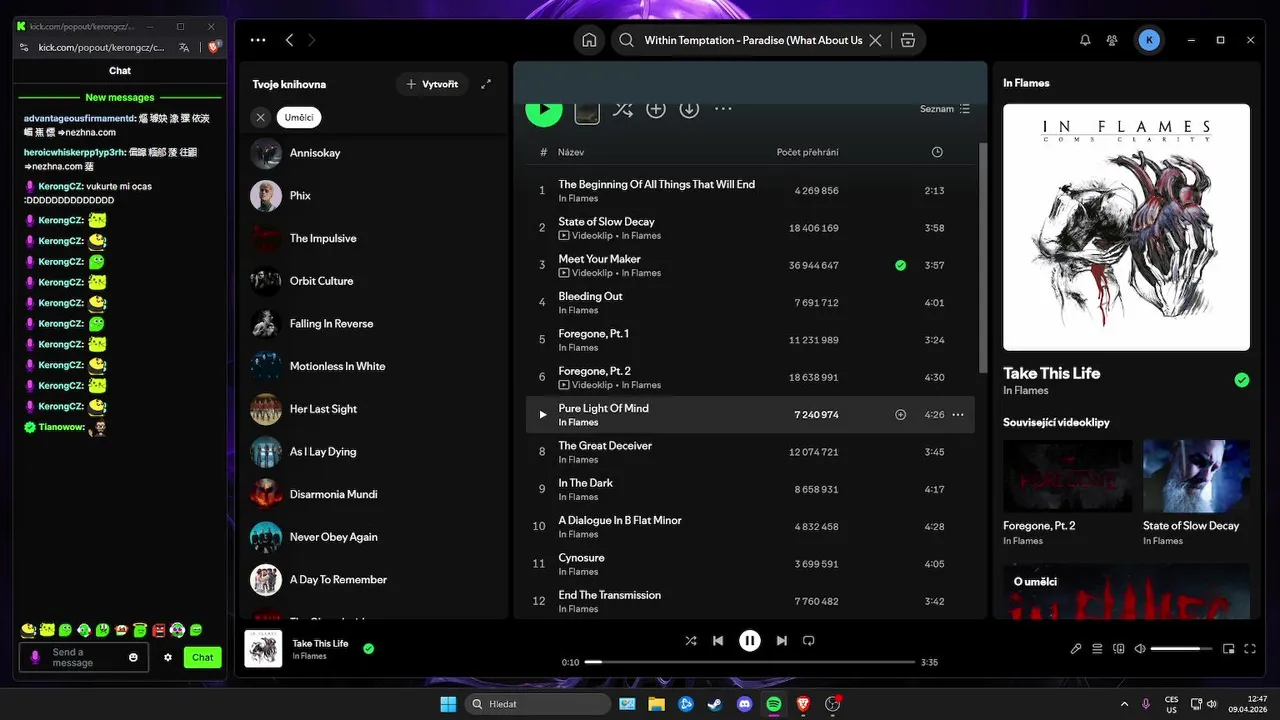Toggle saved checkmark on Meet Your Maker
Screen dimensions: 1280x720
point(900,265)
